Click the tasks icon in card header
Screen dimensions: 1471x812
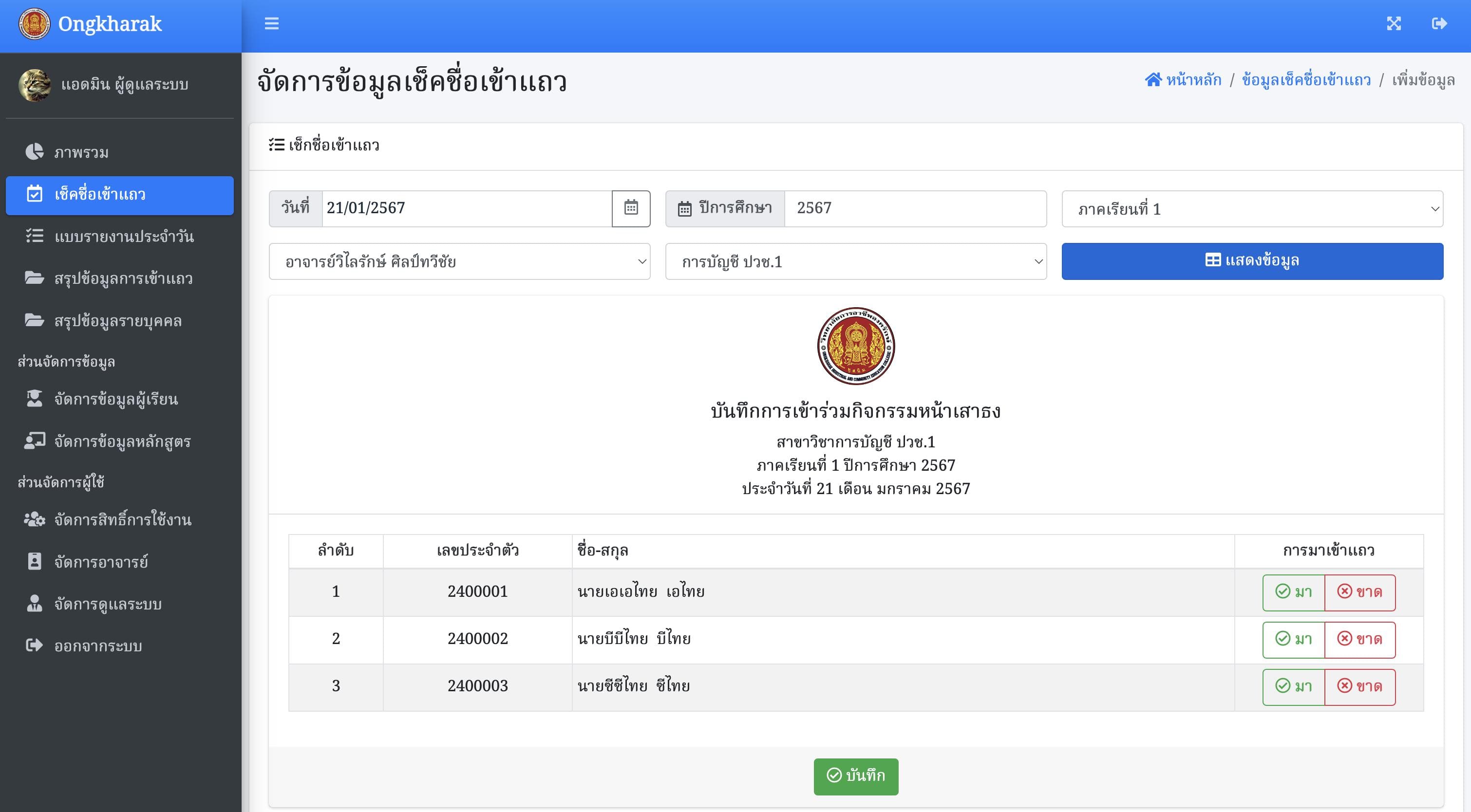(x=276, y=145)
